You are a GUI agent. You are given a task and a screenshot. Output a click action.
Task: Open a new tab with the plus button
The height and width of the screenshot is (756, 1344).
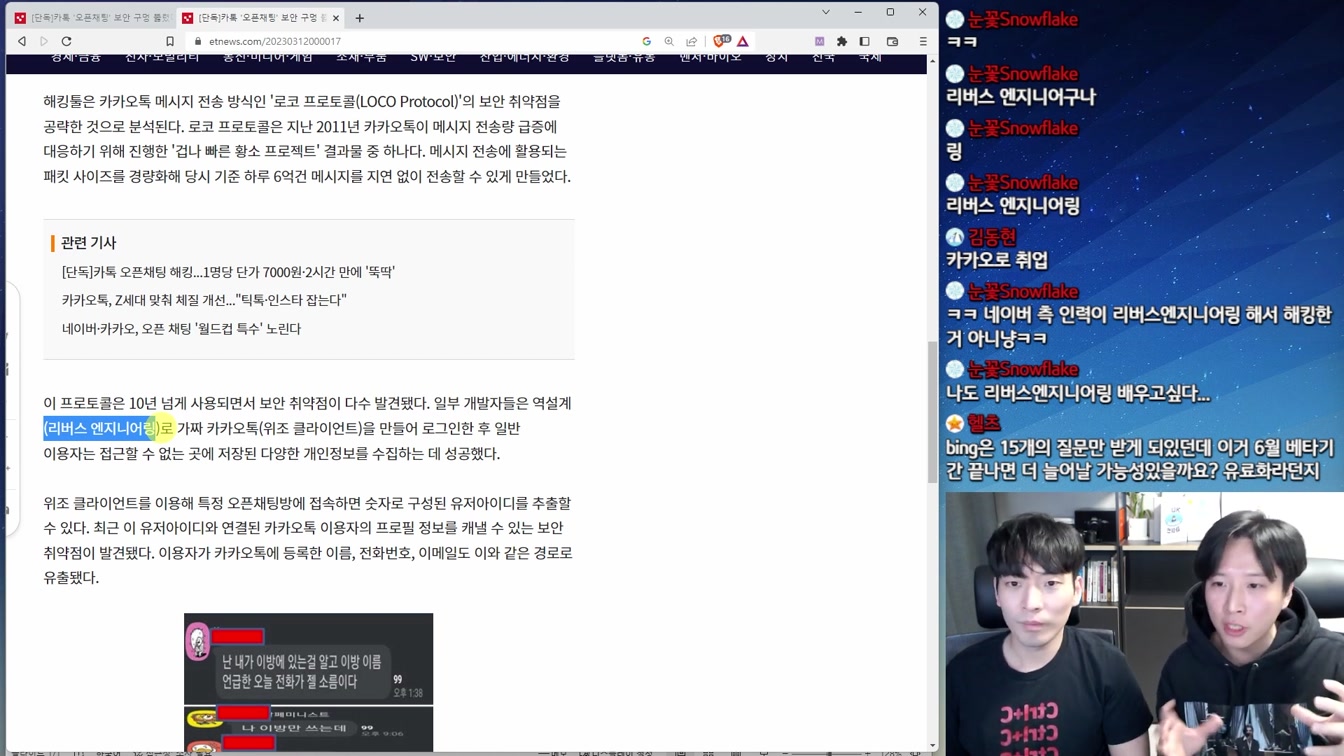click(x=360, y=18)
